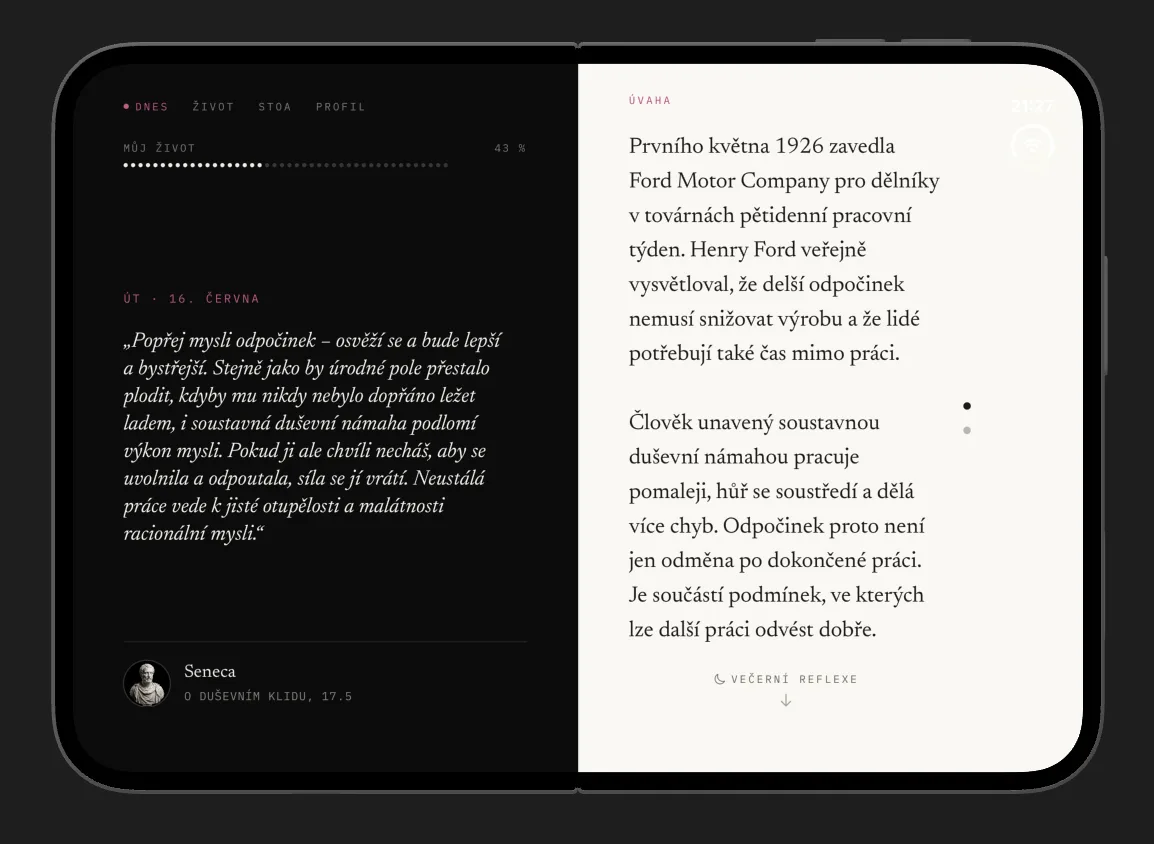This screenshot has width=1154, height=844.
Task: Click the paragraph starting Člověk unavený soustavnou
Action: click(x=776, y=526)
